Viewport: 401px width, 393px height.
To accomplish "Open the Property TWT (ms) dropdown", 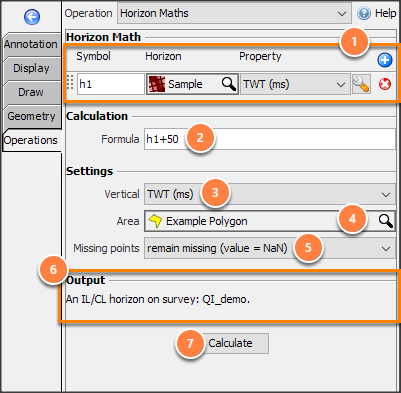I will pyautogui.click(x=295, y=84).
